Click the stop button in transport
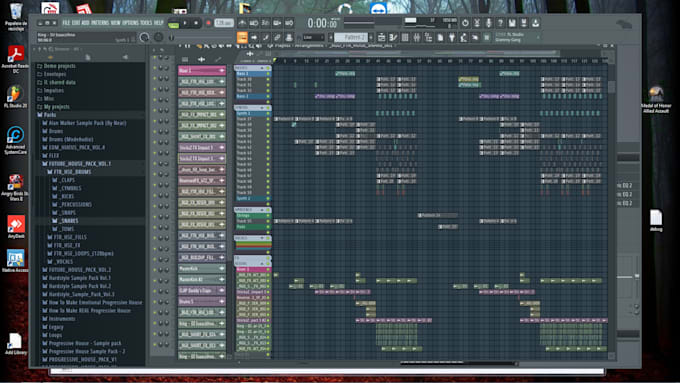This screenshot has height=383, width=680. (196, 23)
